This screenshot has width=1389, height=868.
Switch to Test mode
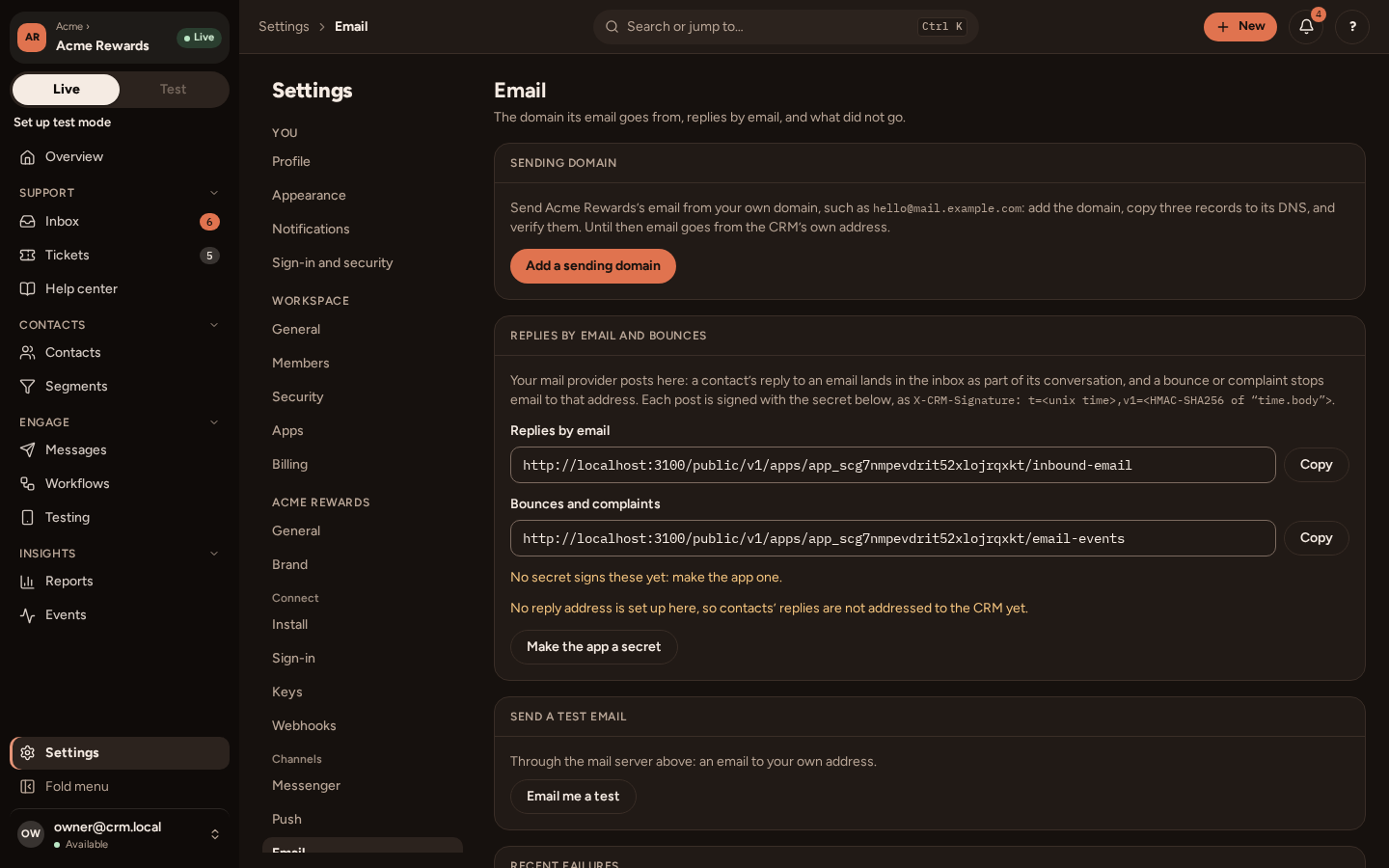point(174,90)
